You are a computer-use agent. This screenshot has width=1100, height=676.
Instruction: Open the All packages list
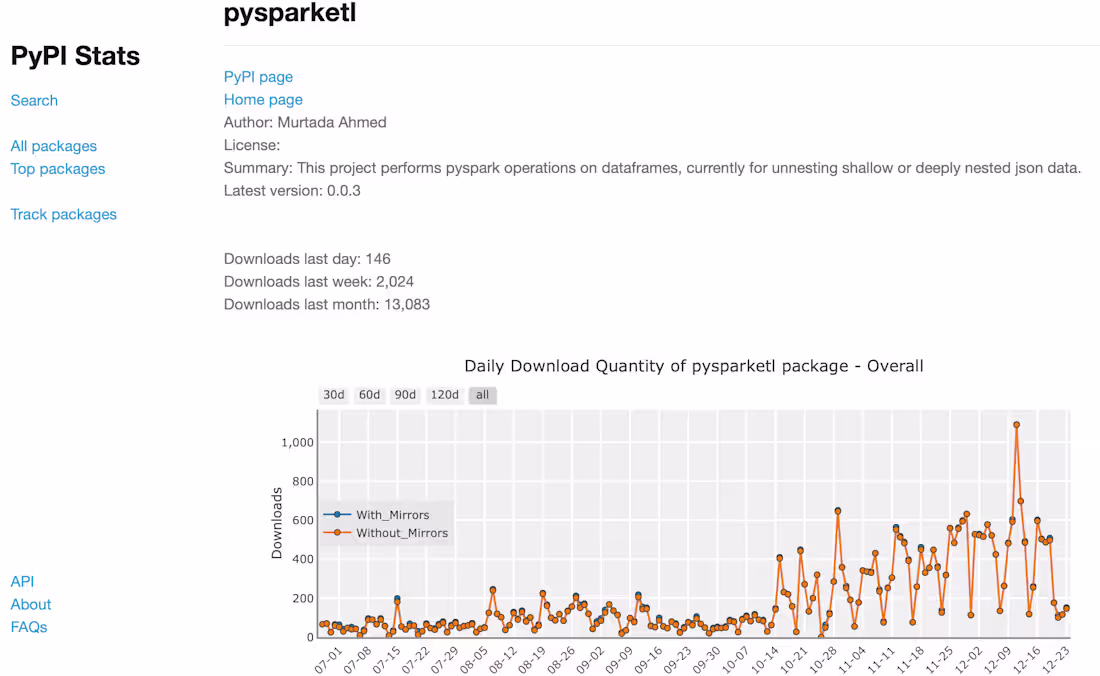coord(53,146)
